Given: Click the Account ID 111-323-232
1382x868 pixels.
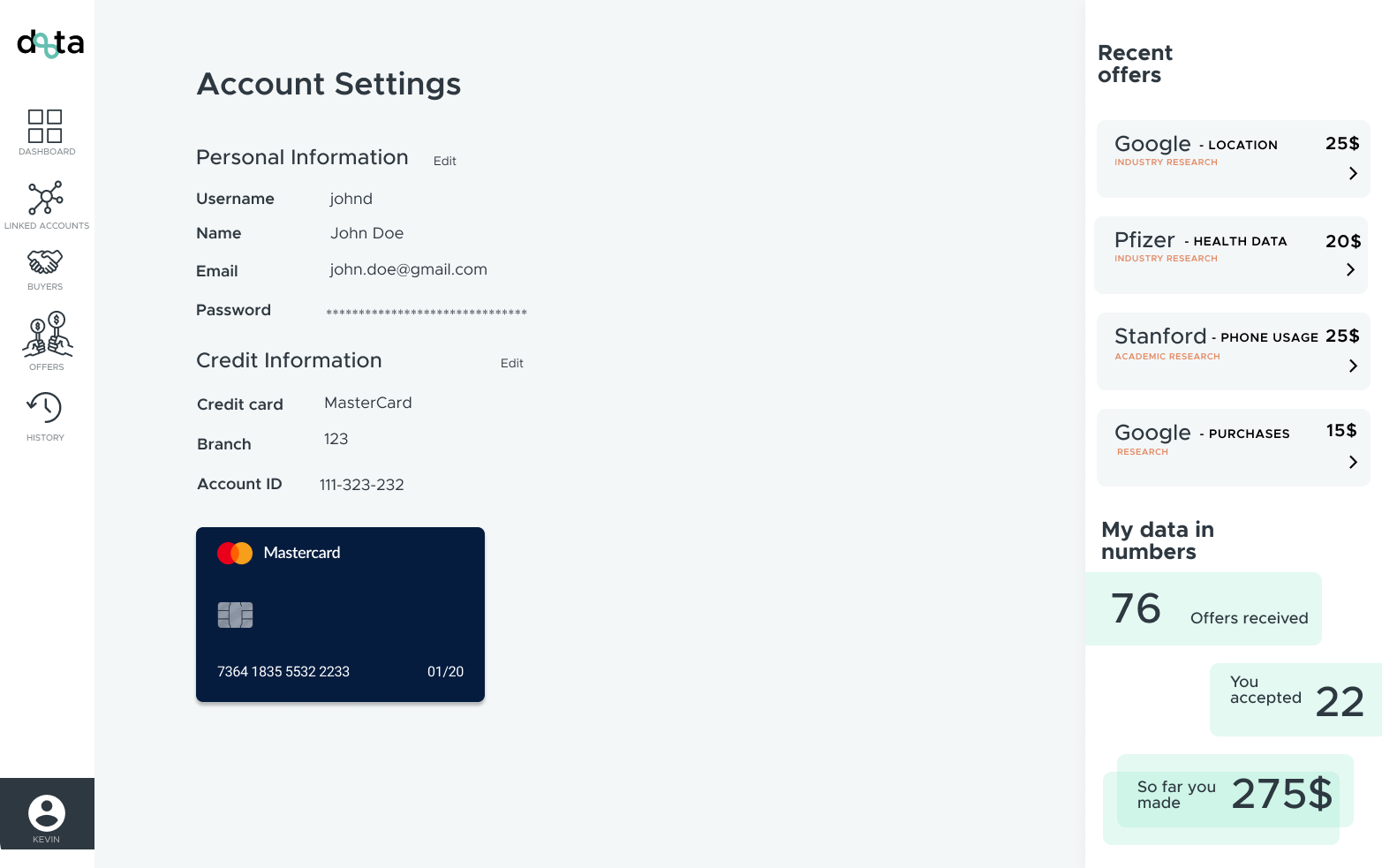Looking at the screenshot, I should coord(361,485).
